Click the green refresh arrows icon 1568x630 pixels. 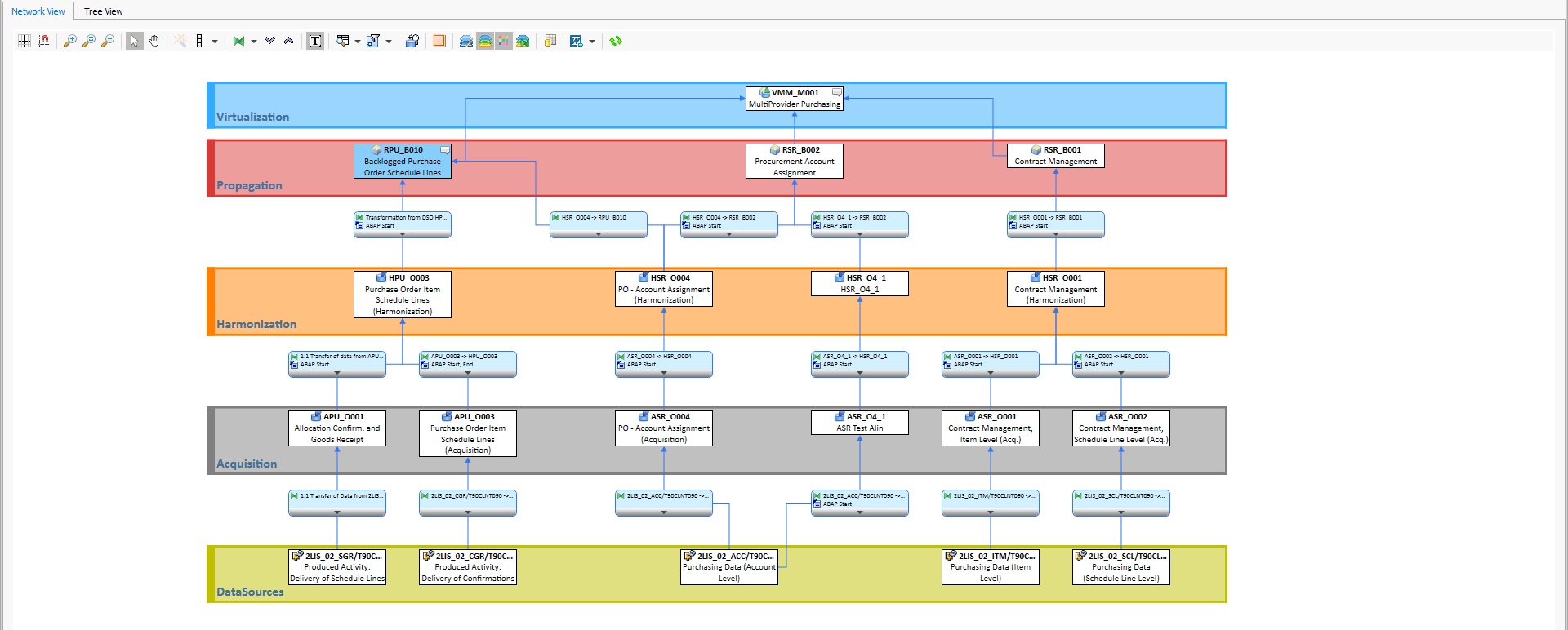point(616,41)
